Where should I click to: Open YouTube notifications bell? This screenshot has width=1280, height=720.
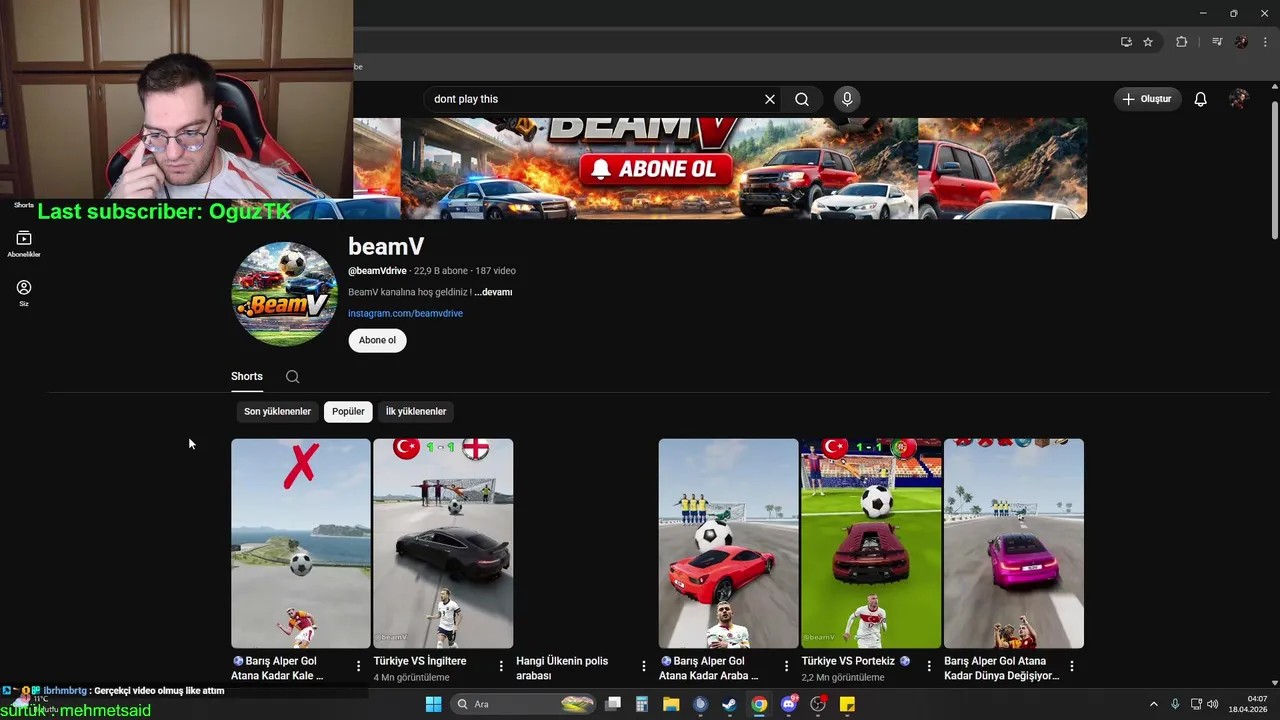point(1201,99)
